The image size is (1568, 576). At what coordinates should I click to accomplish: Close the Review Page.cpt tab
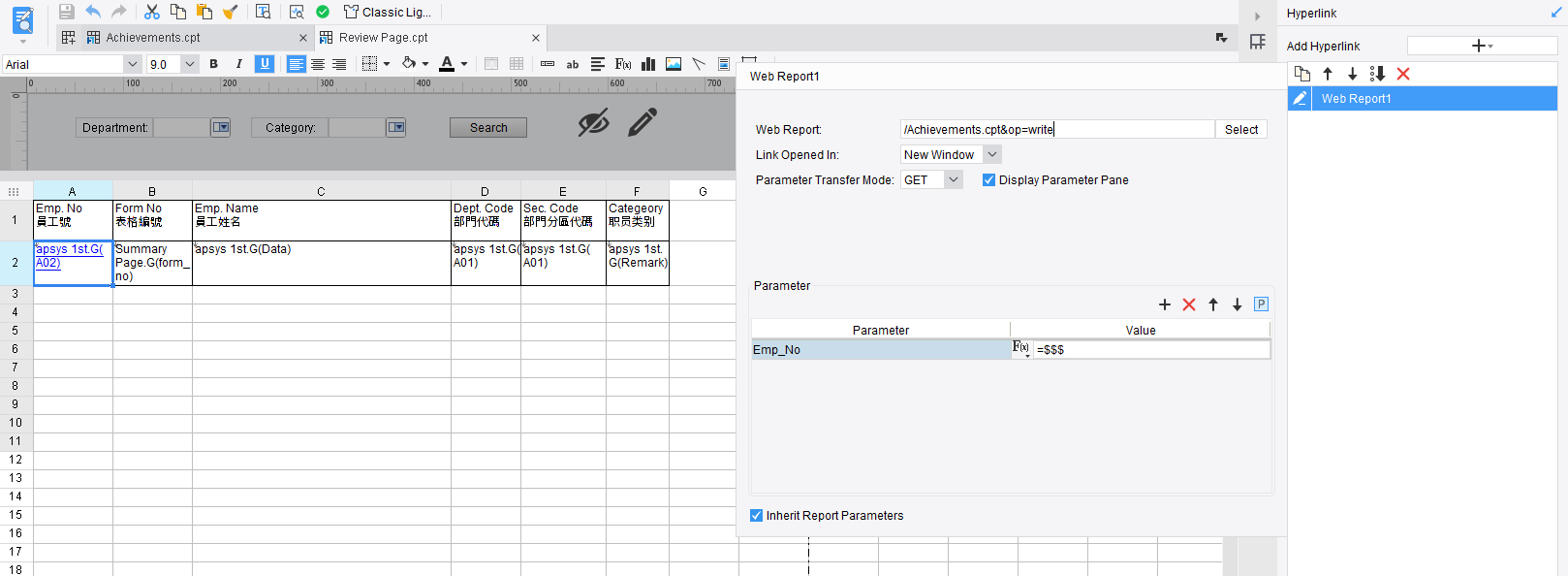[536, 38]
